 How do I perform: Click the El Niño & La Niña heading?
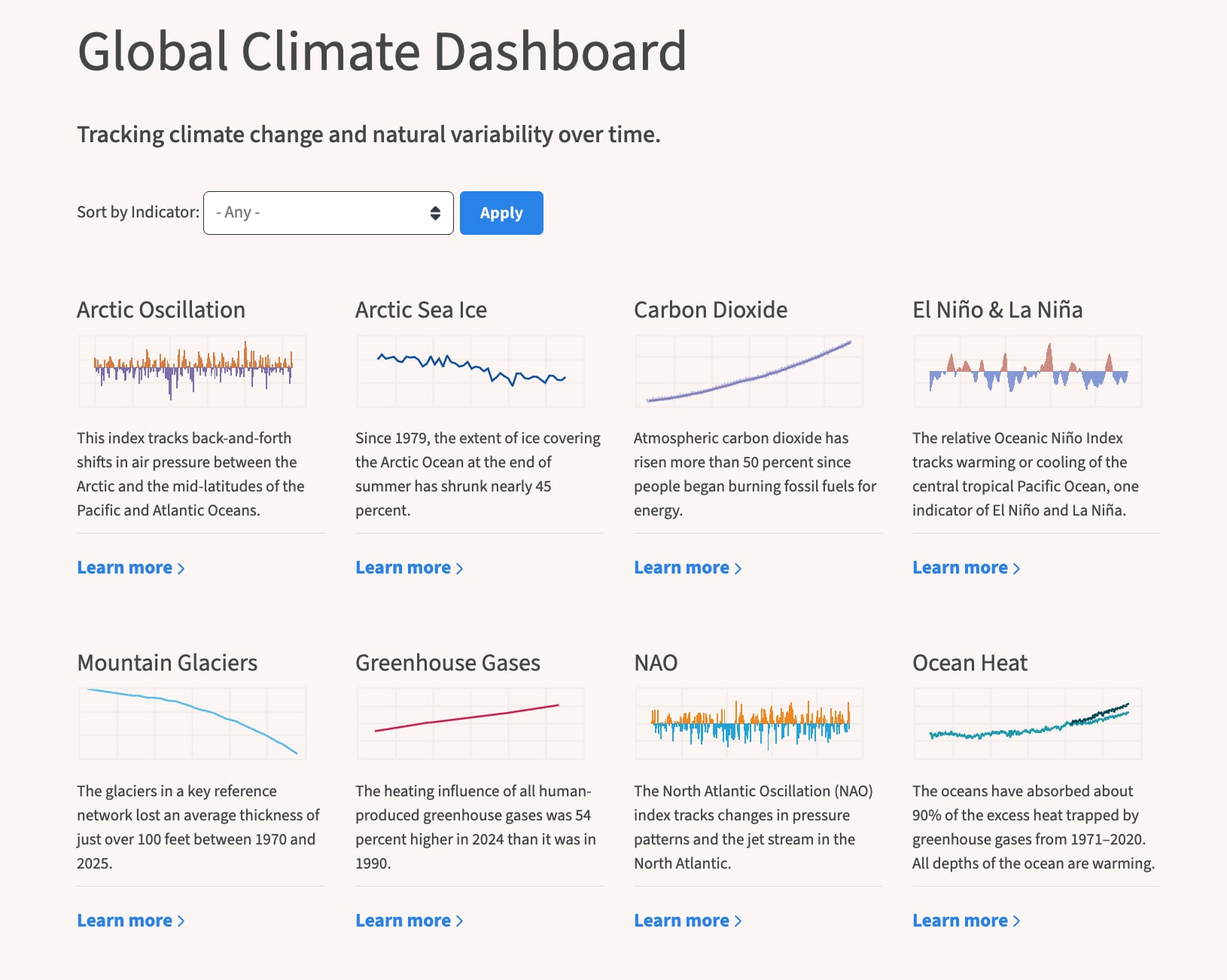point(997,310)
